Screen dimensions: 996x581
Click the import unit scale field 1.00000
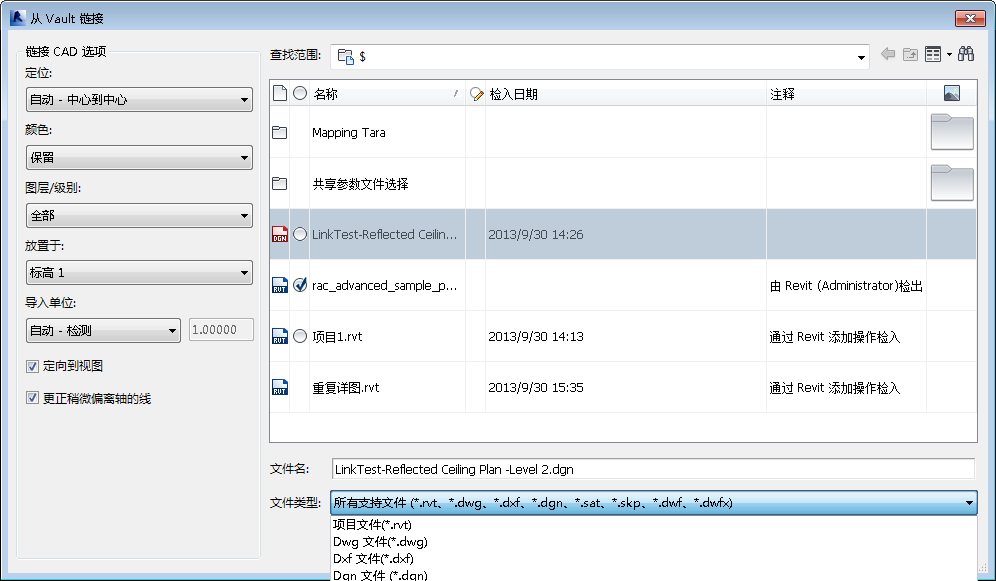pyautogui.click(x=221, y=330)
